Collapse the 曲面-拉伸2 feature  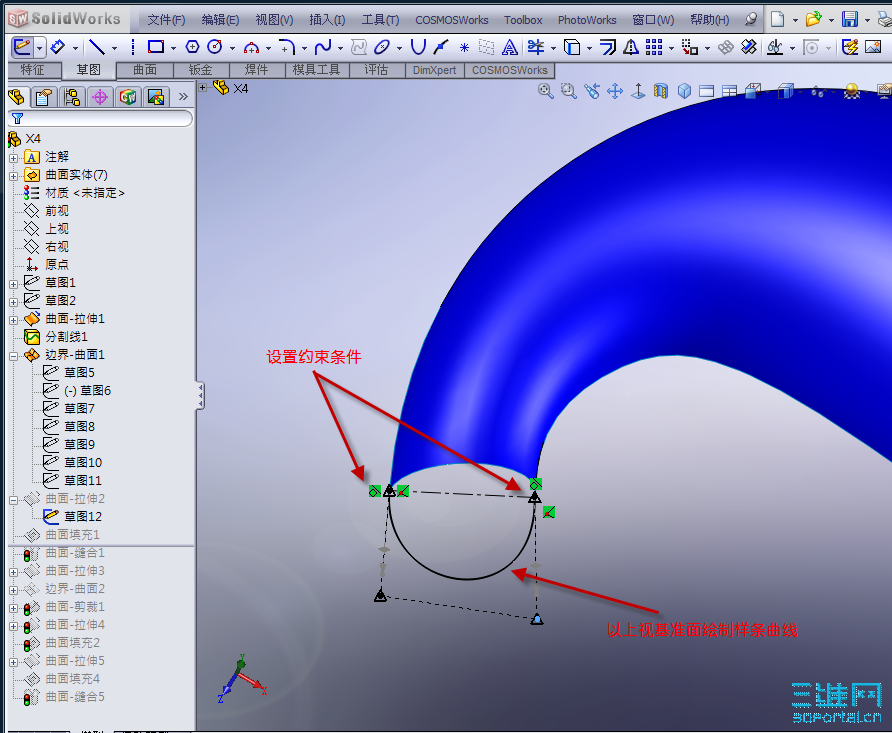[14, 500]
